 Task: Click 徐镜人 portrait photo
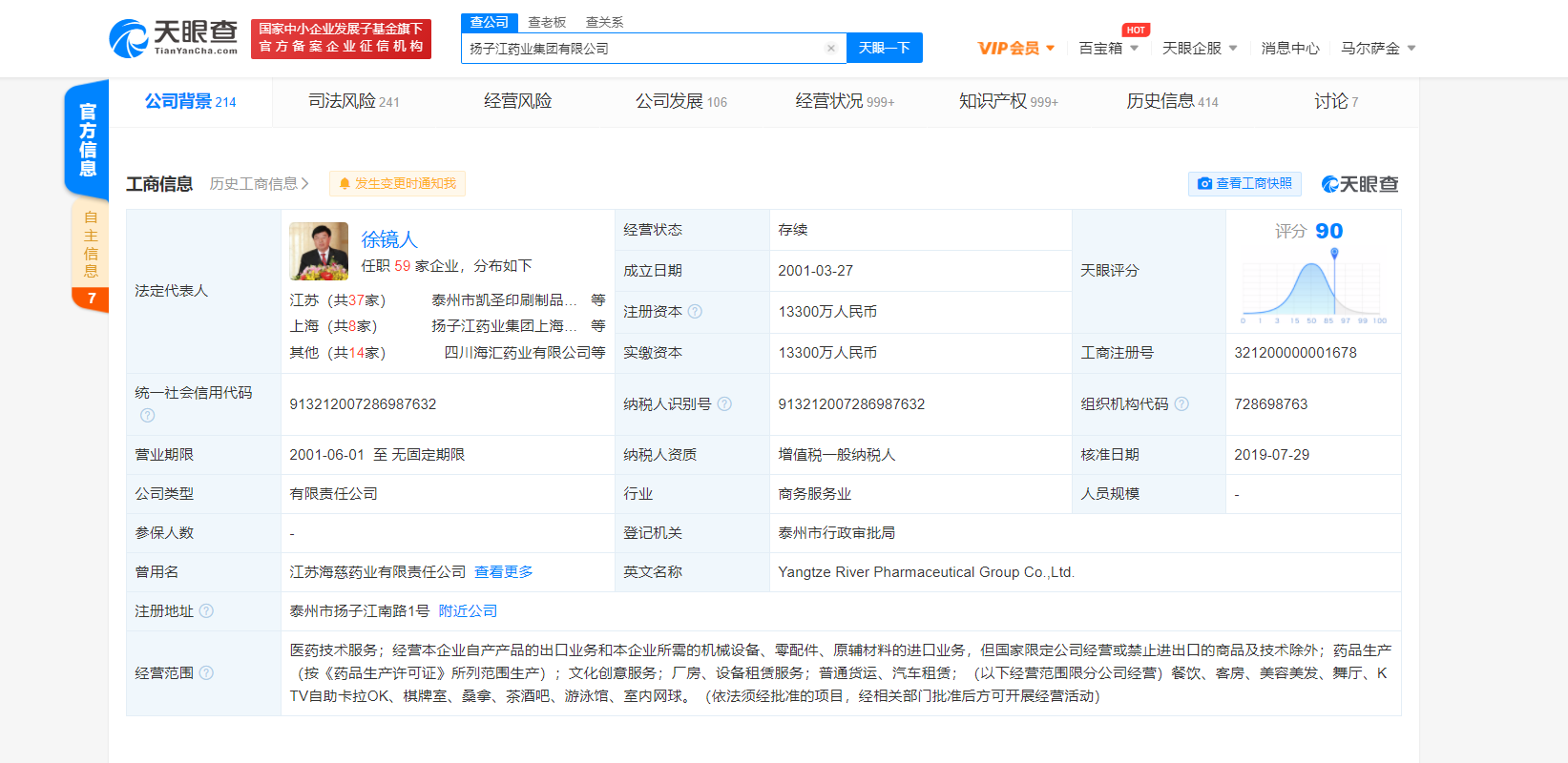pos(319,251)
